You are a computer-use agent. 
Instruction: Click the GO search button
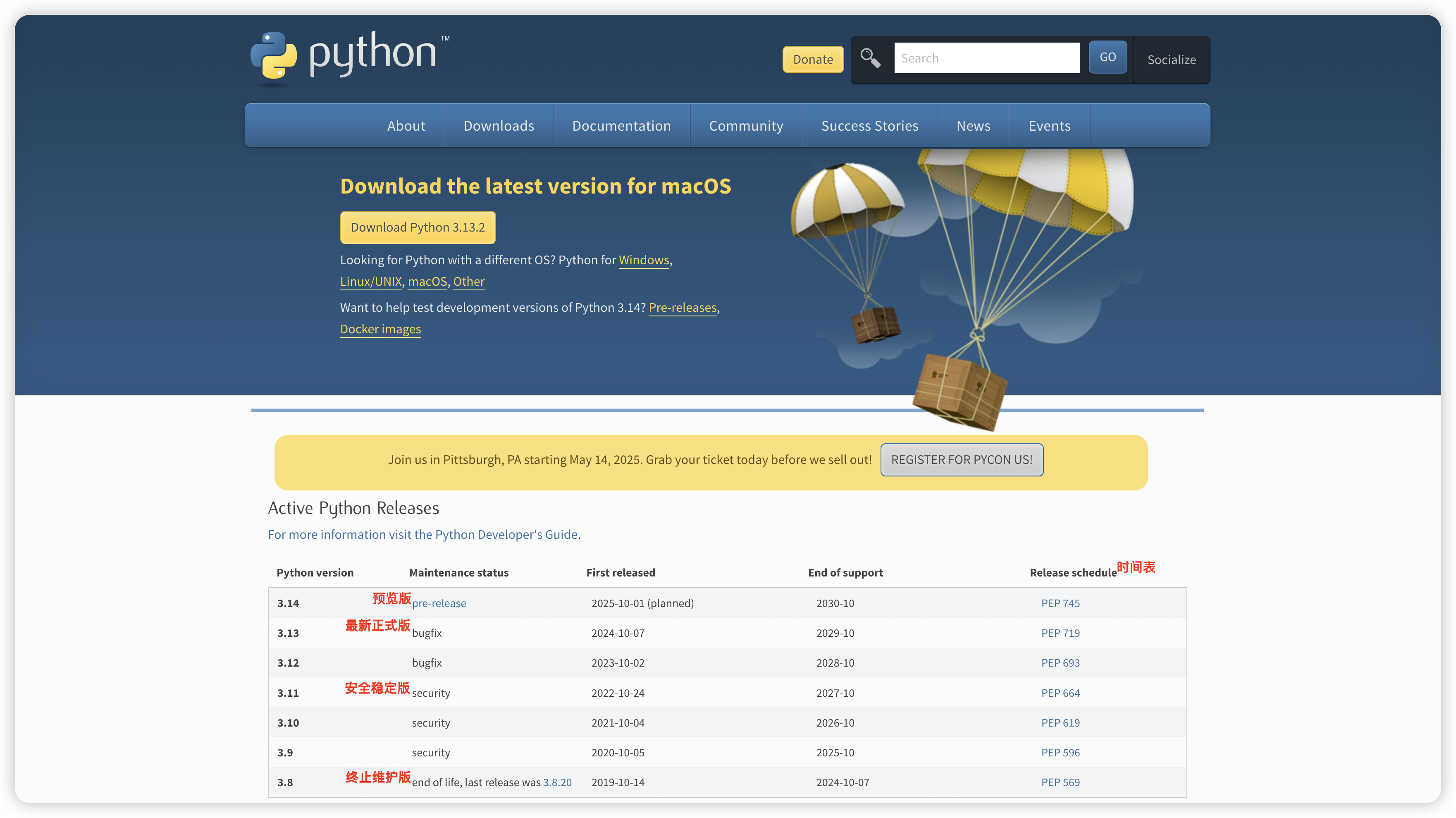[1107, 57]
